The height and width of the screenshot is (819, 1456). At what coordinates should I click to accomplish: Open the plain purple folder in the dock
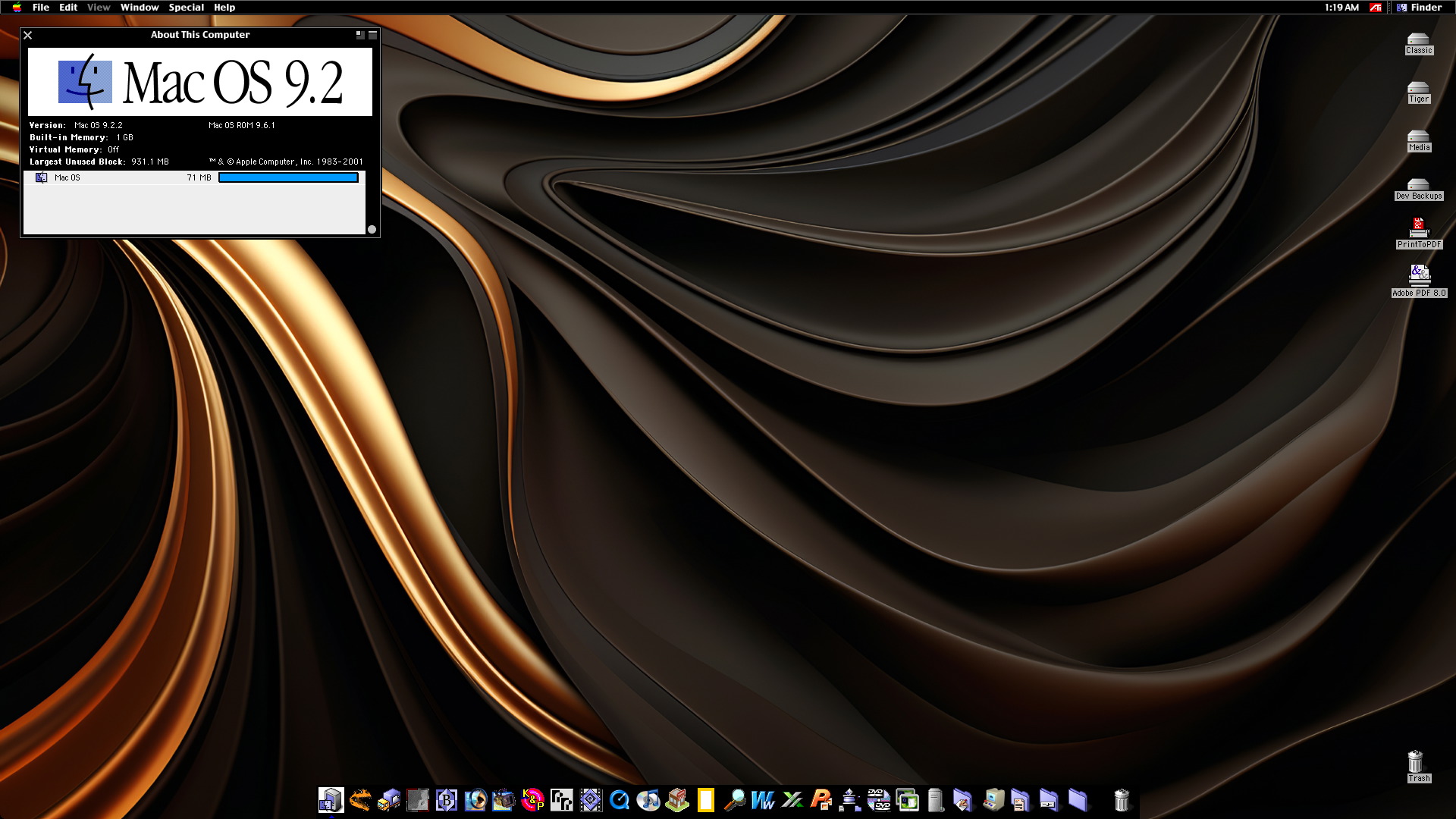[1078, 800]
